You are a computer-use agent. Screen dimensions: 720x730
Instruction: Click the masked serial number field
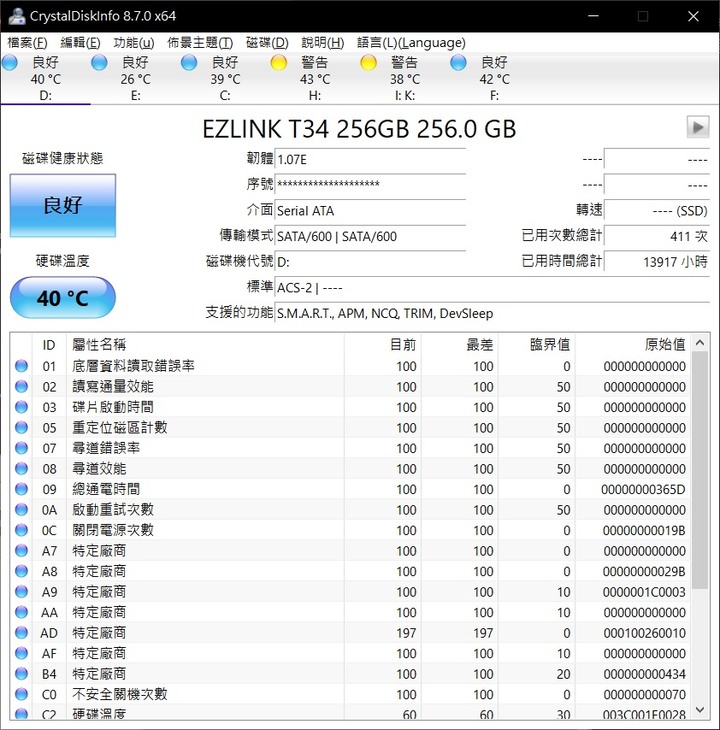[x=370, y=185]
